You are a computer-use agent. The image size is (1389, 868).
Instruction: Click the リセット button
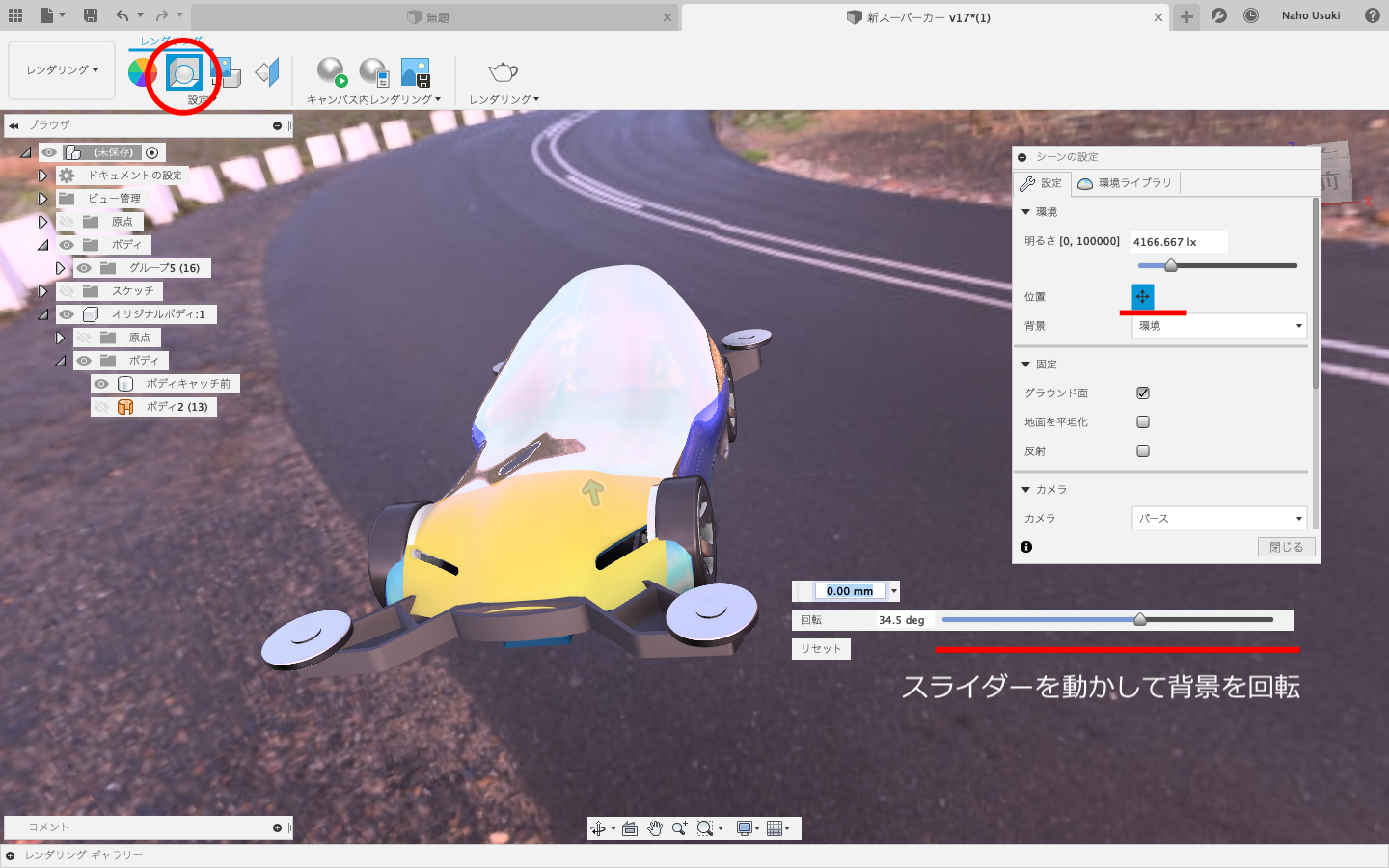click(x=820, y=648)
